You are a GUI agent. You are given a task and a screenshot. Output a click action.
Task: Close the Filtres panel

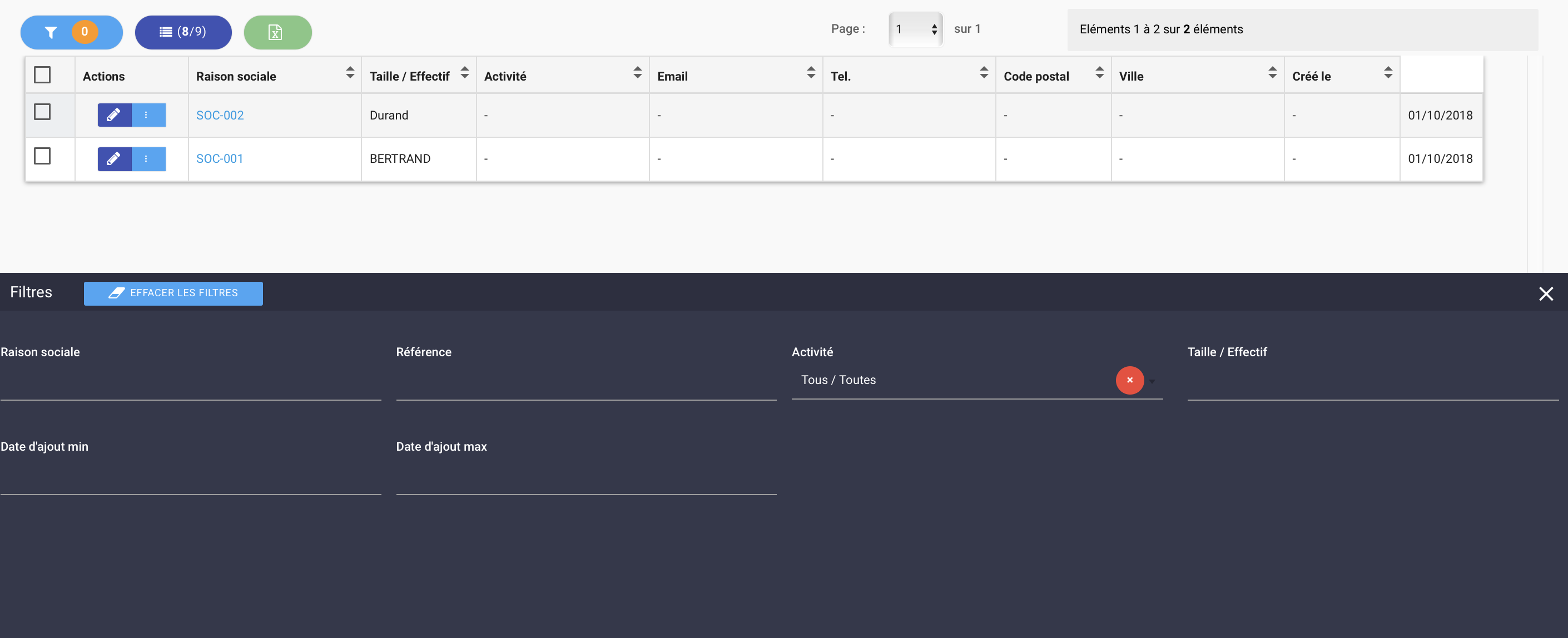click(x=1545, y=294)
